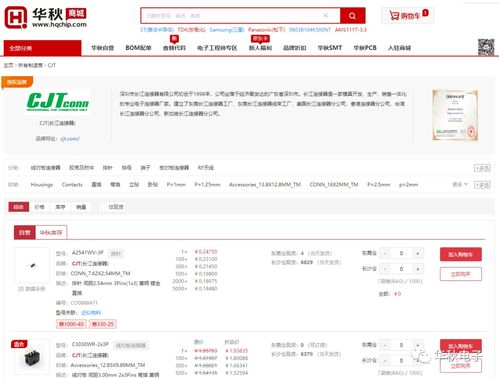Viewport: 499px width, 378px height.
Task: Expand the 更多 packages dropdown
Action: tap(460, 184)
